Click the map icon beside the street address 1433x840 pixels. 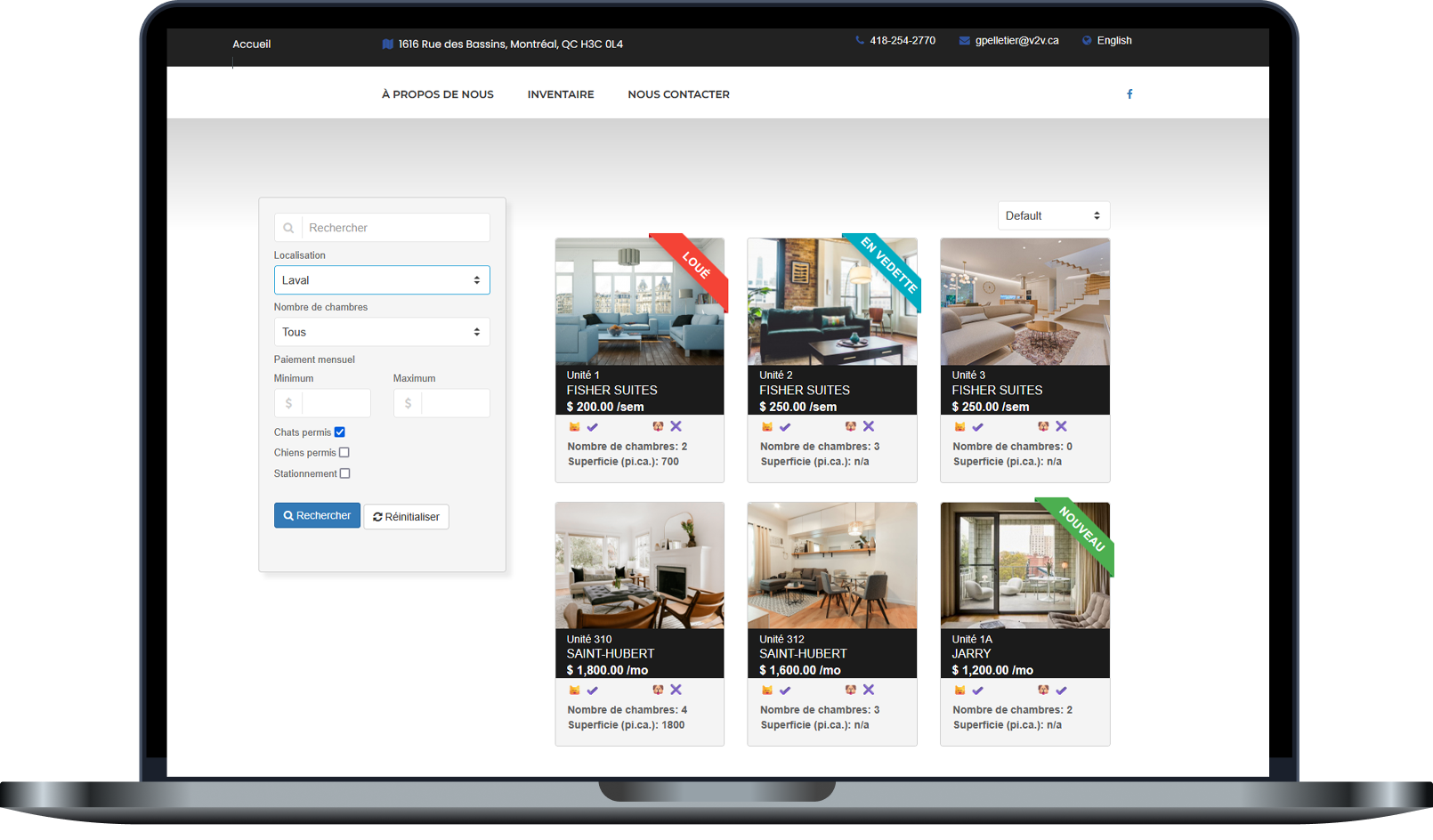coord(387,44)
